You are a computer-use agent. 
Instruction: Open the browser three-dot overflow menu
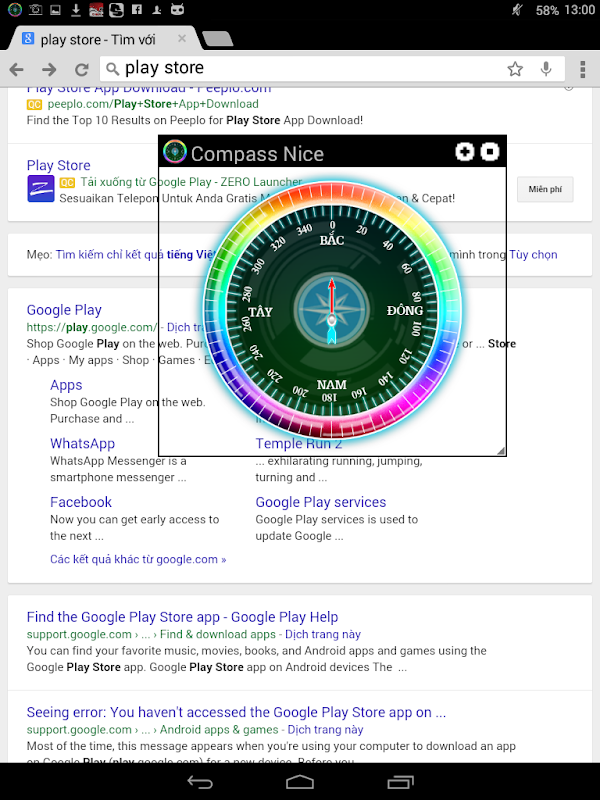[x=583, y=69]
